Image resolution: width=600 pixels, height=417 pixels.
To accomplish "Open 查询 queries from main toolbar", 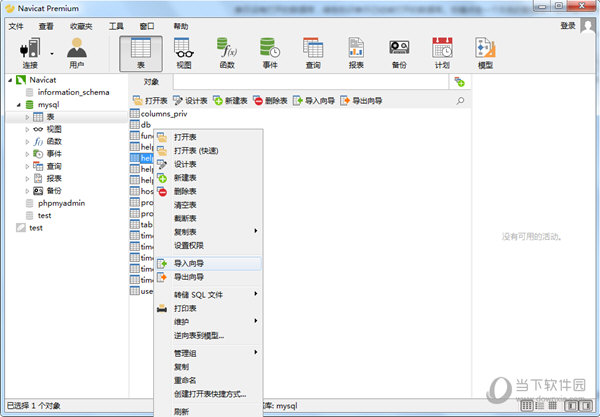I will pyautogui.click(x=313, y=53).
